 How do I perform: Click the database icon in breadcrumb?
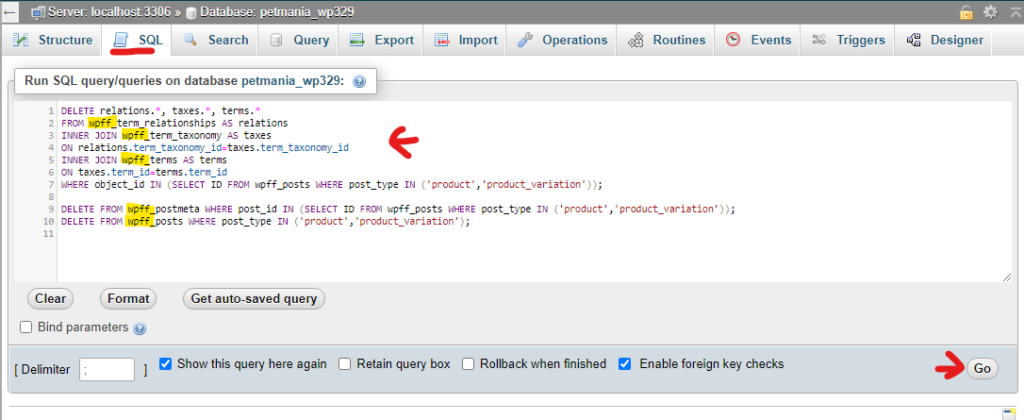(x=191, y=12)
